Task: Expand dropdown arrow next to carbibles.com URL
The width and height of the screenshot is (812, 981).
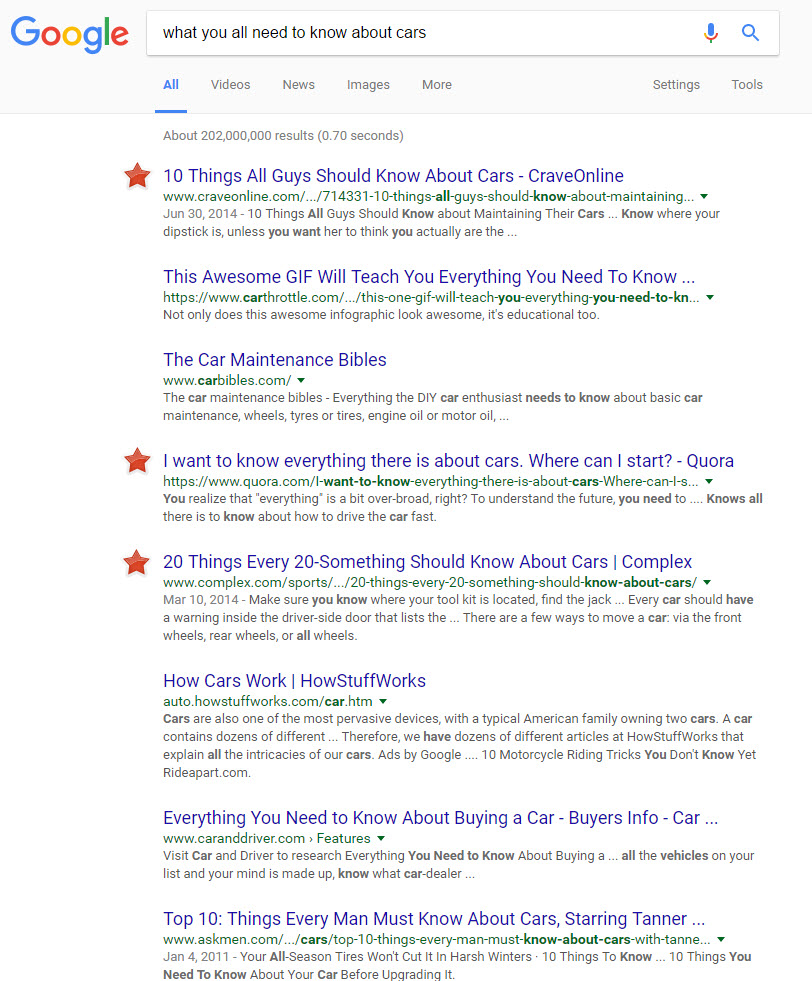Action: click(x=301, y=380)
